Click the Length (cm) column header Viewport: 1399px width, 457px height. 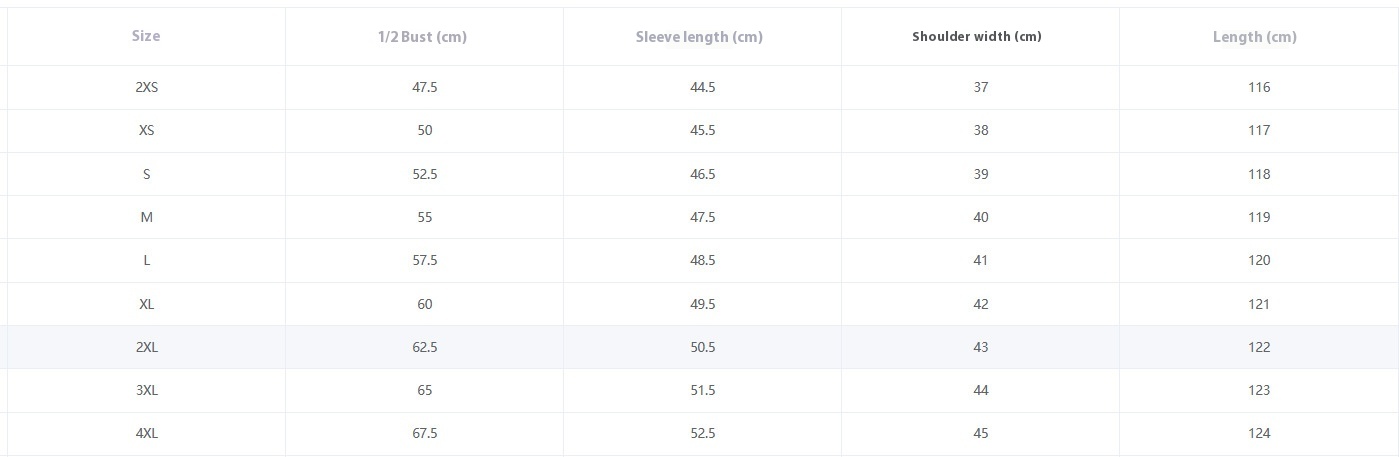pyautogui.click(x=1255, y=37)
